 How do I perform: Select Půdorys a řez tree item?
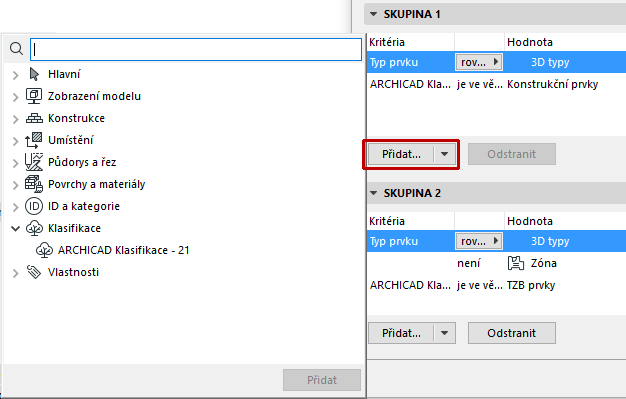(82, 162)
